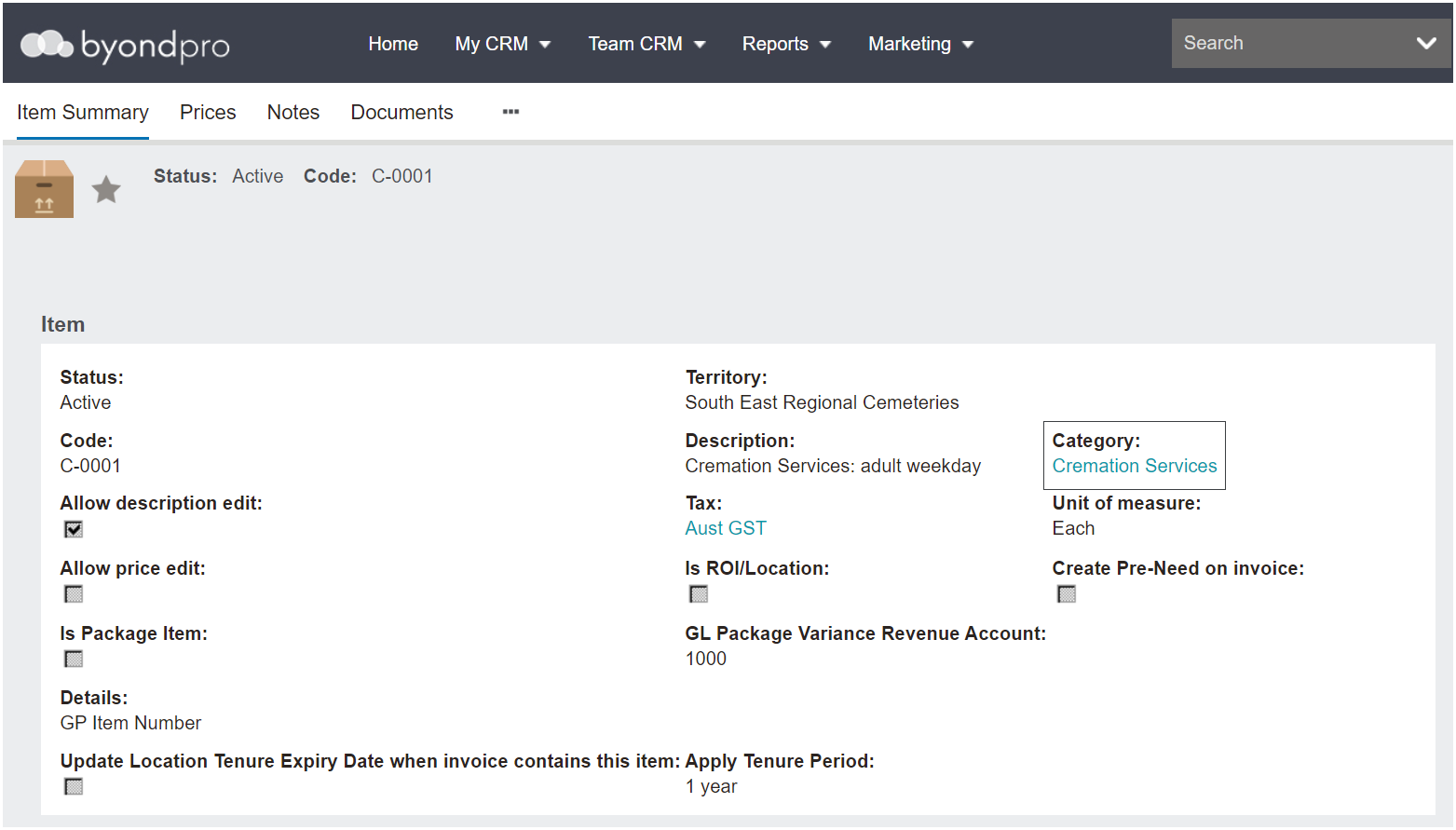Select the GL account value '1000'

click(x=705, y=659)
